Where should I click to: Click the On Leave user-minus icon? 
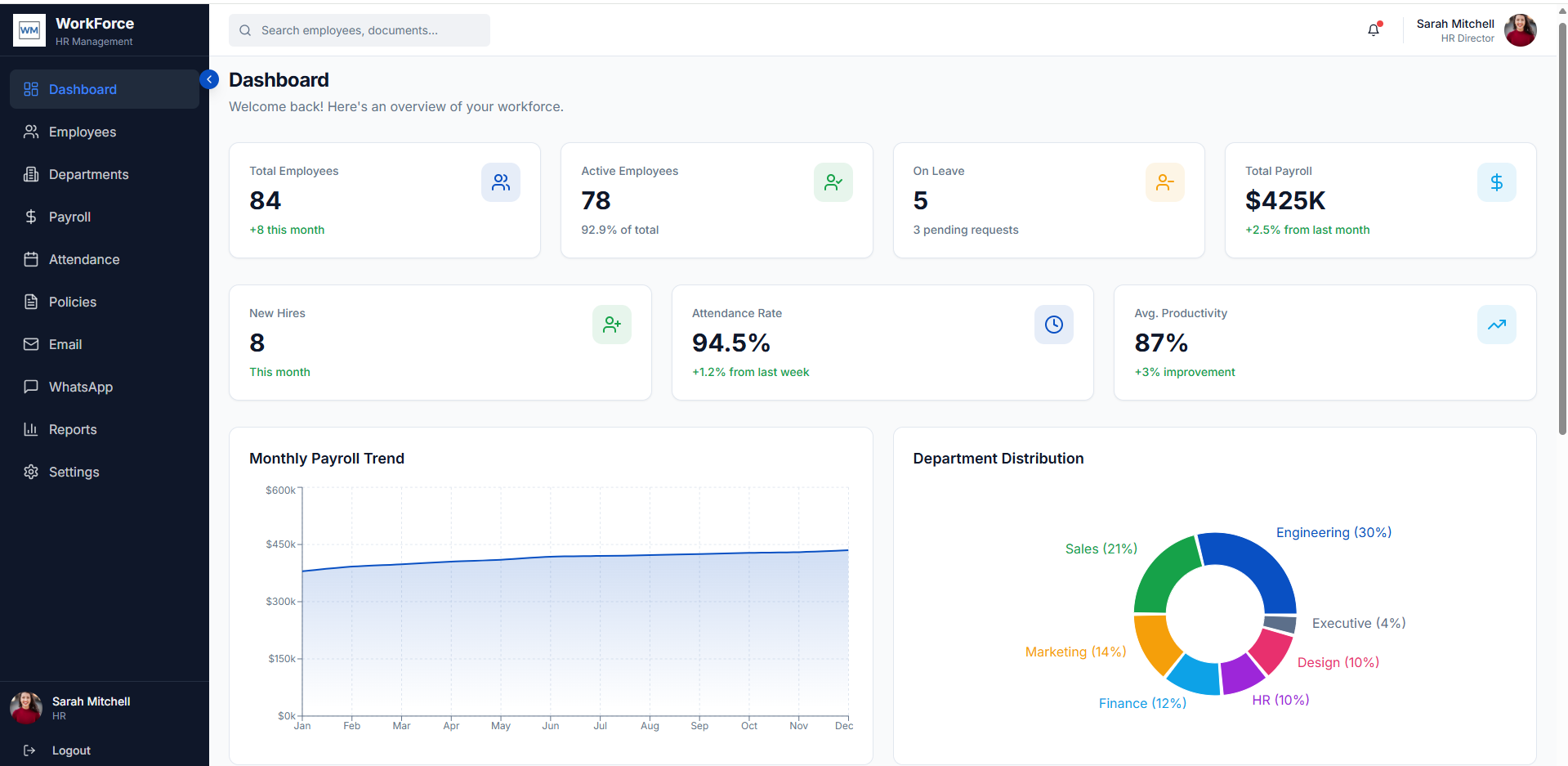(x=1164, y=182)
